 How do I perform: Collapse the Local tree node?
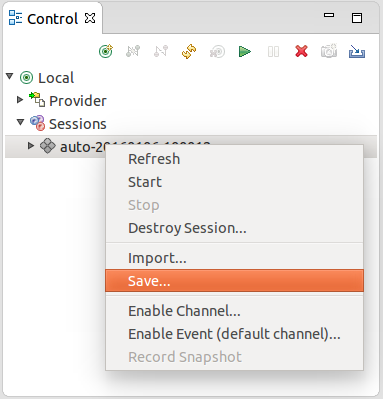tap(10, 77)
